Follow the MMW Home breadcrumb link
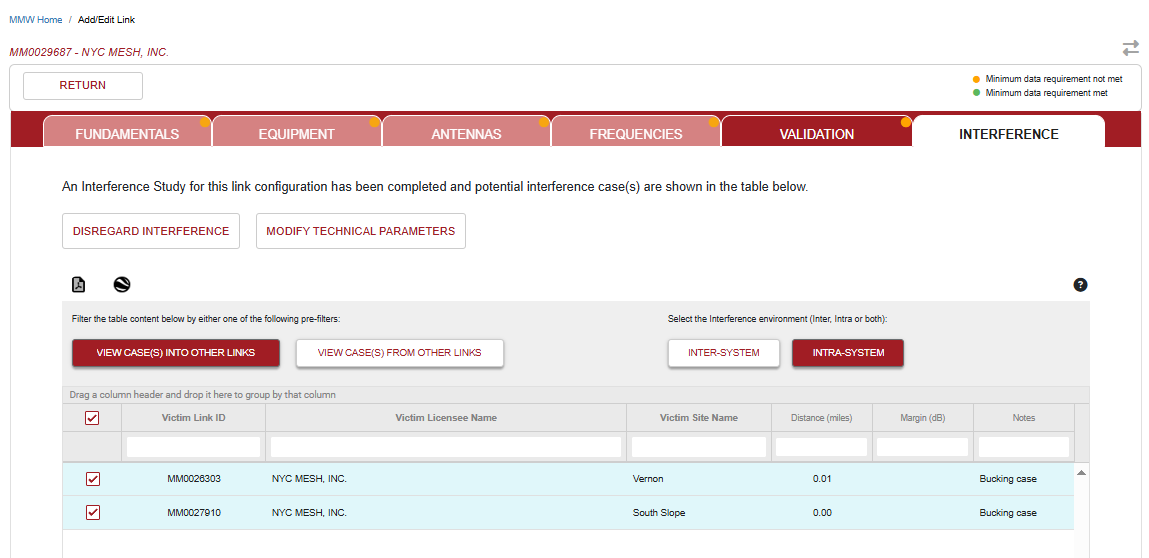The width and height of the screenshot is (1149, 558). click(x=36, y=20)
